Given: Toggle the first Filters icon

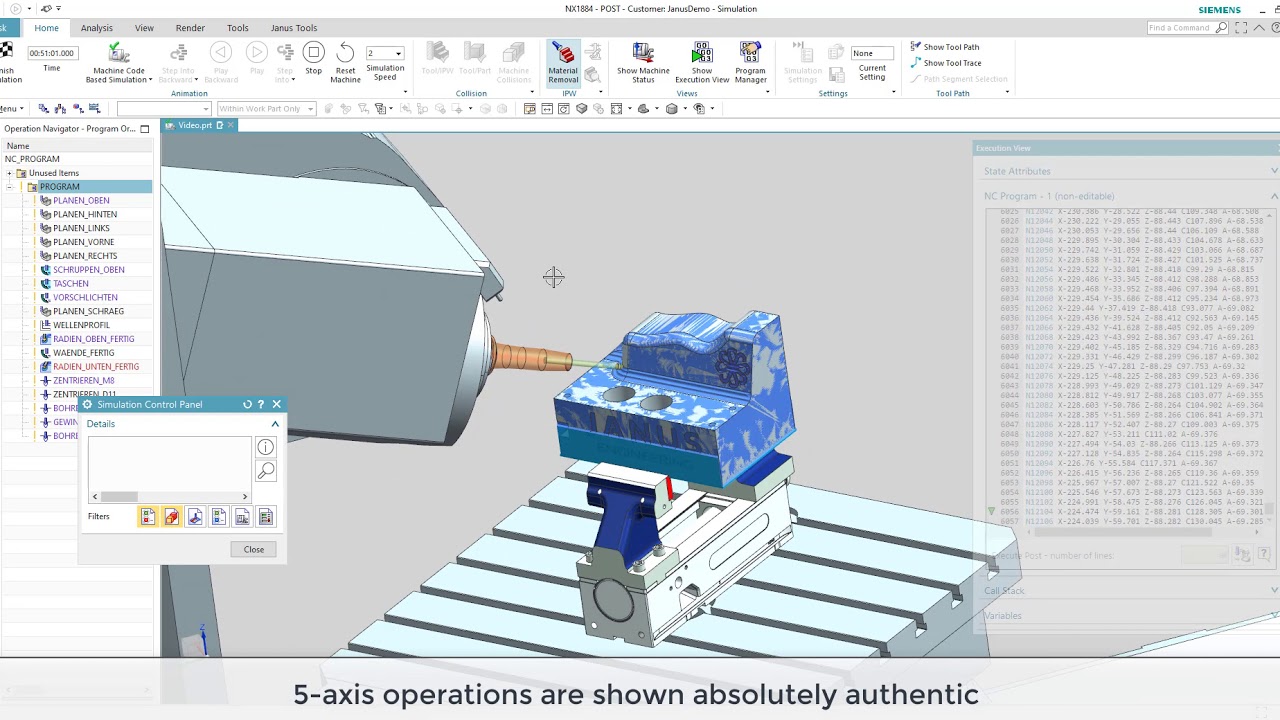Looking at the screenshot, I should [x=148, y=517].
